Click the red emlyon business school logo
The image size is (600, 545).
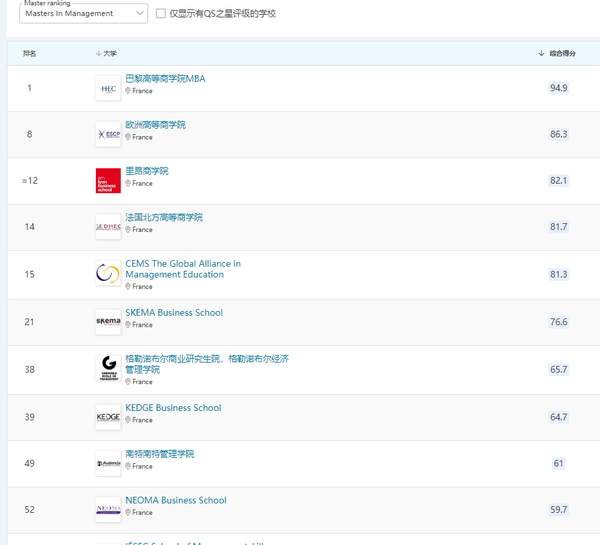[108, 181]
